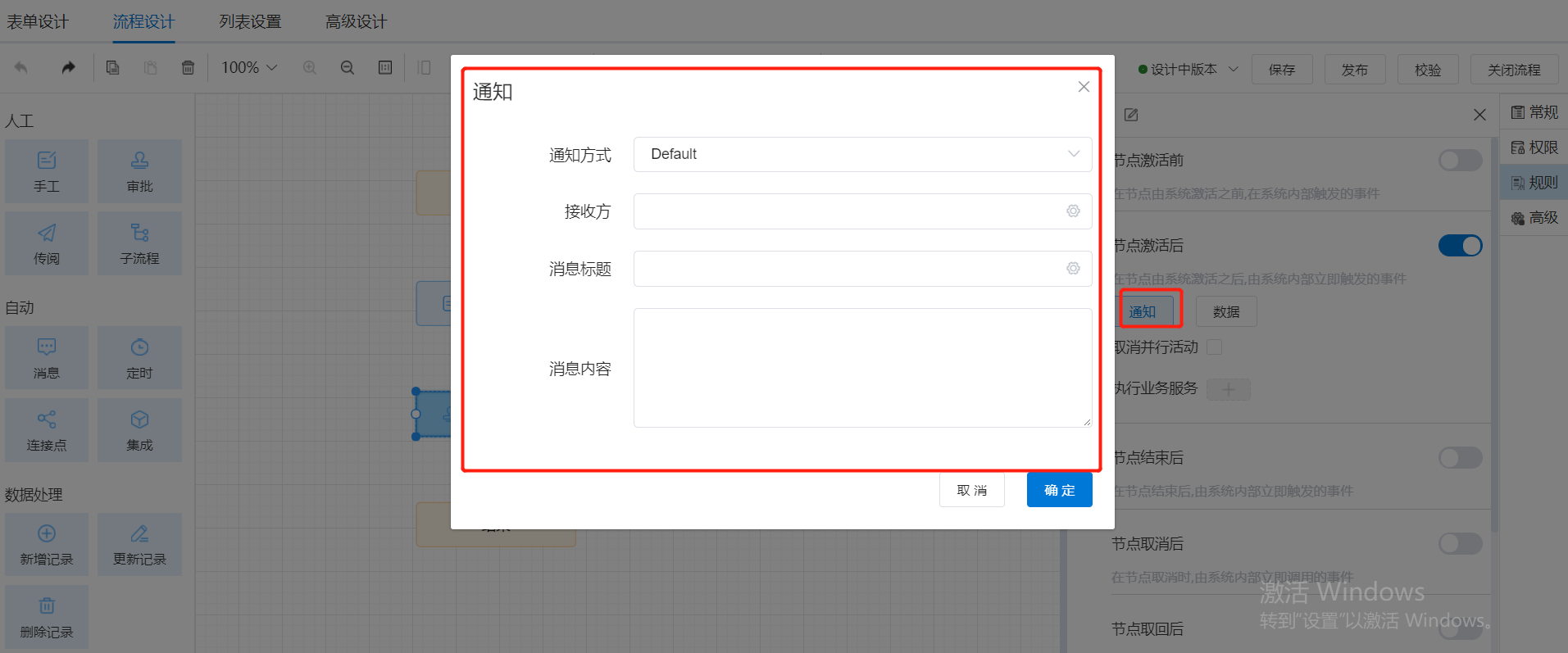Click the paste icon in the toolbar
The width and height of the screenshot is (1568, 653).
pos(151,67)
